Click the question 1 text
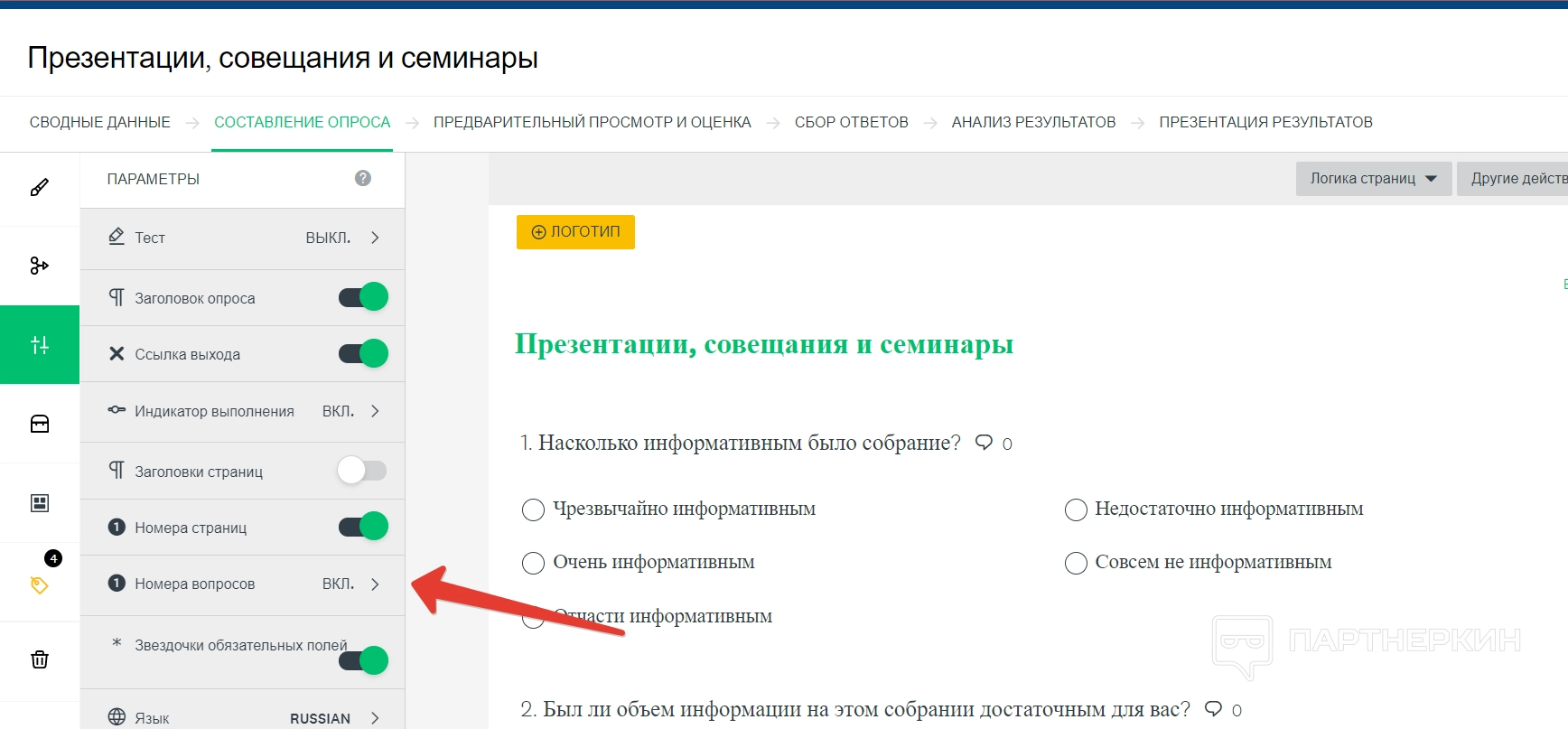 pyautogui.click(x=741, y=443)
